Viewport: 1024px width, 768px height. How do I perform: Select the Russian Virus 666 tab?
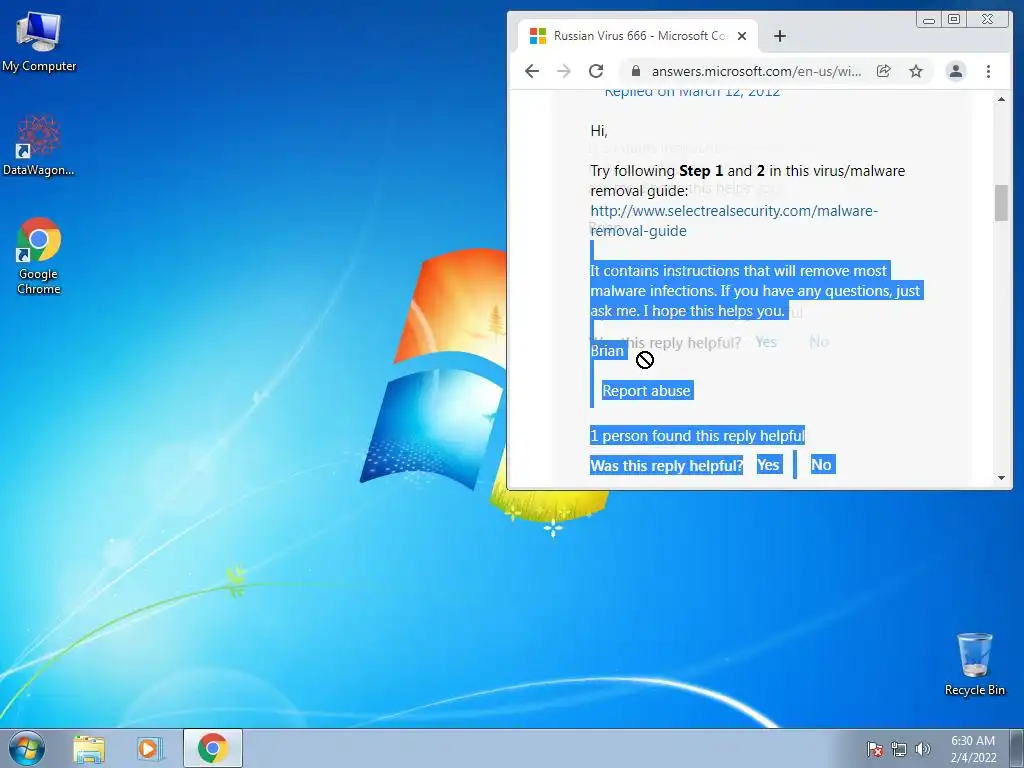tap(638, 36)
